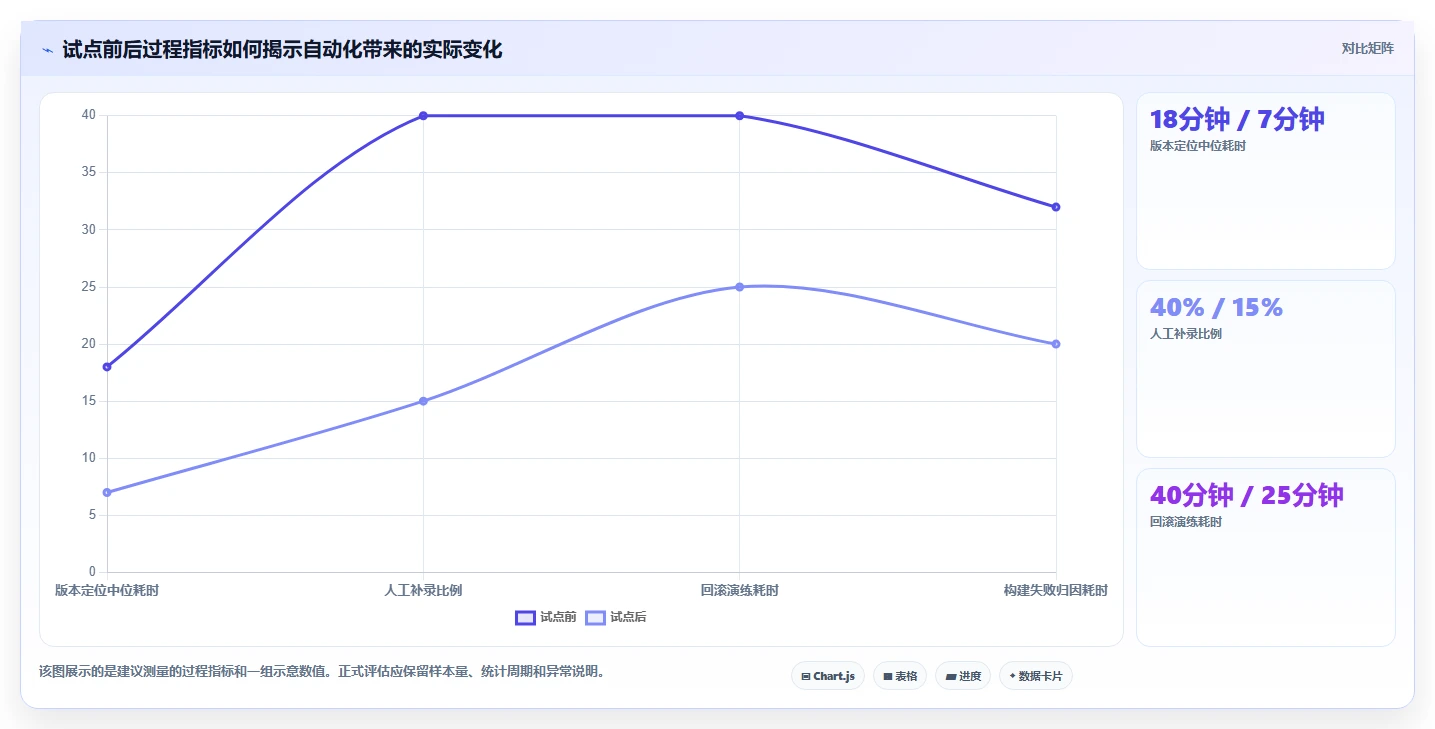Screen dimensions: 1435x729
Task: Click y-axis tick value 5
Action: 92,515
